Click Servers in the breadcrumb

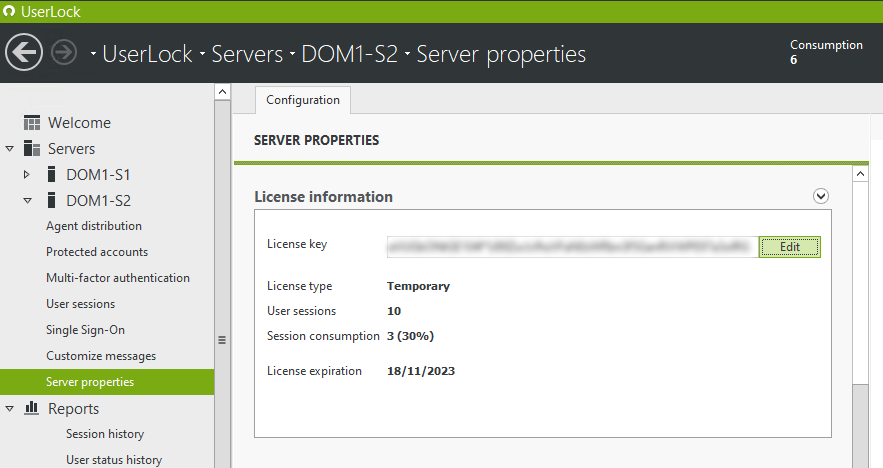[247, 54]
